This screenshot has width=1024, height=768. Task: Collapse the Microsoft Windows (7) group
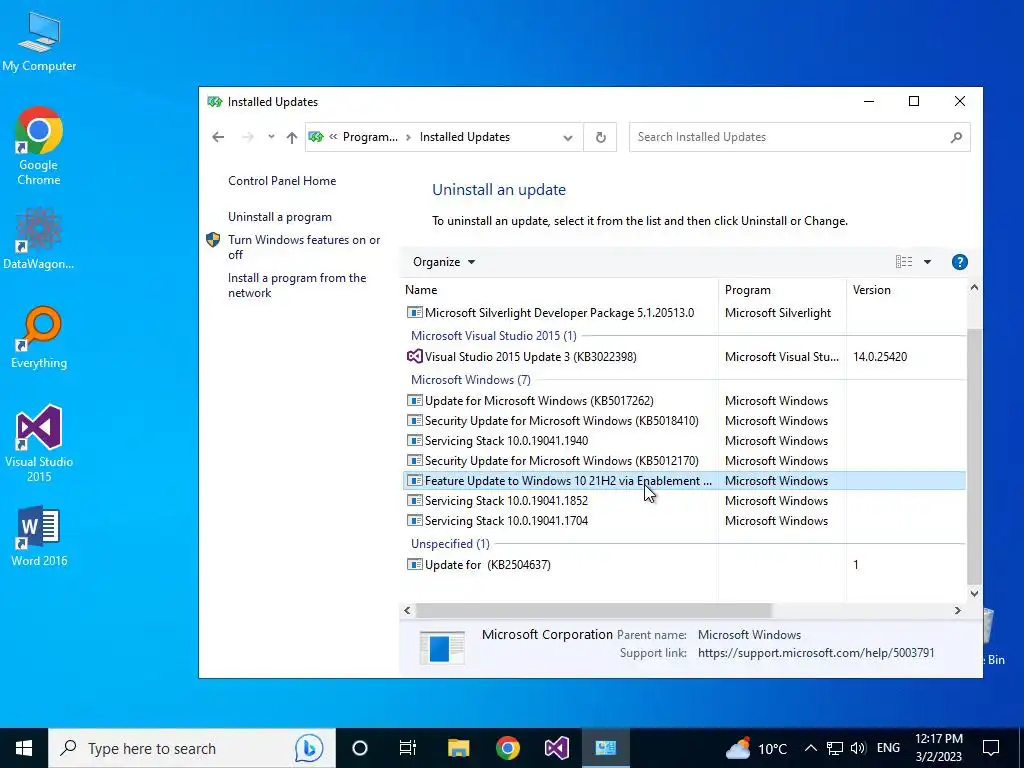(470, 379)
